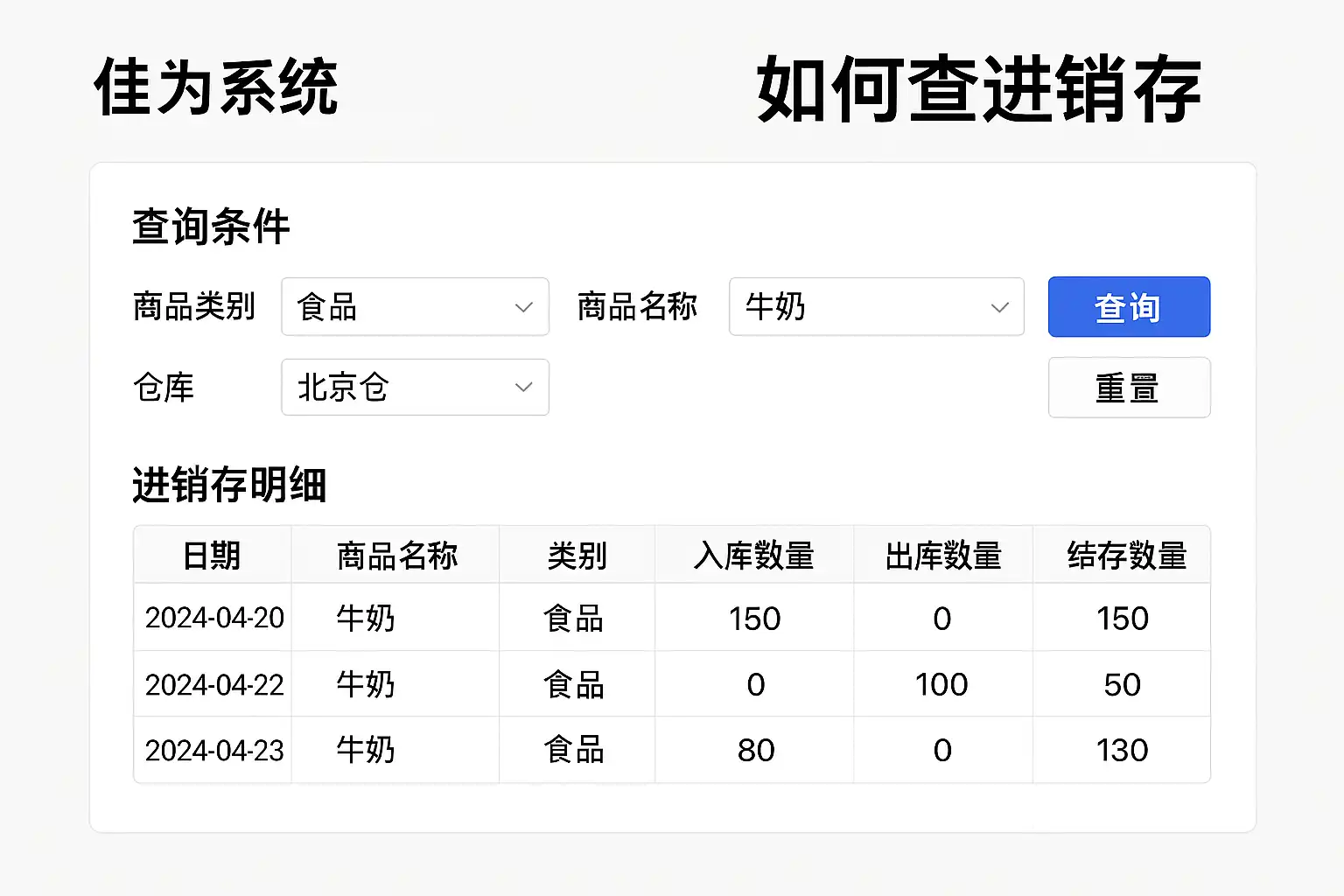Click the 重置 button
1344x896 pixels.
coord(1129,388)
